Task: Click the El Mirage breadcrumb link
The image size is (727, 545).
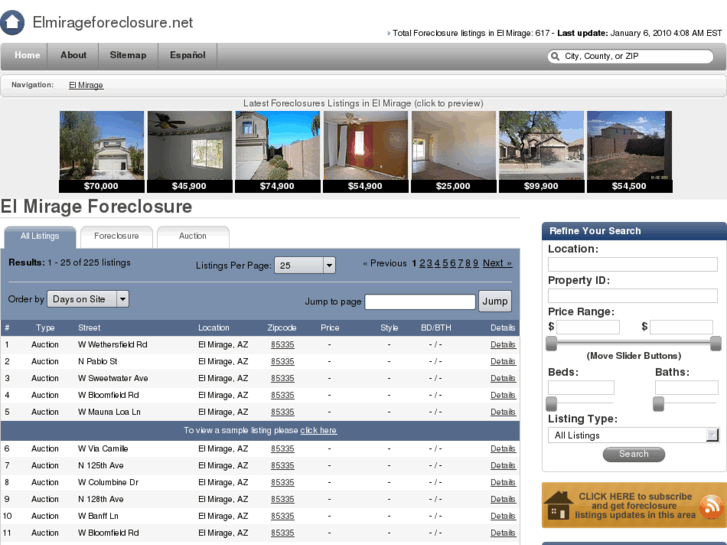Action: [86, 85]
